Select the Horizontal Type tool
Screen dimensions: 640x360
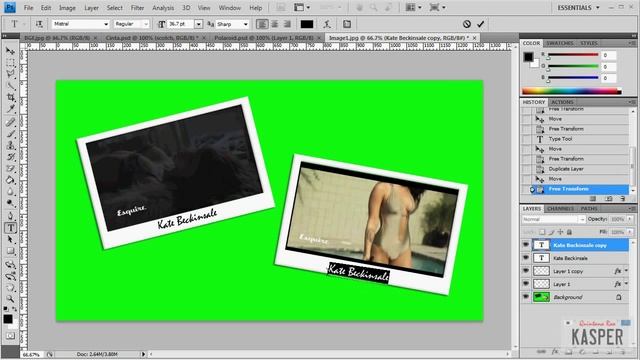click(x=10, y=228)
